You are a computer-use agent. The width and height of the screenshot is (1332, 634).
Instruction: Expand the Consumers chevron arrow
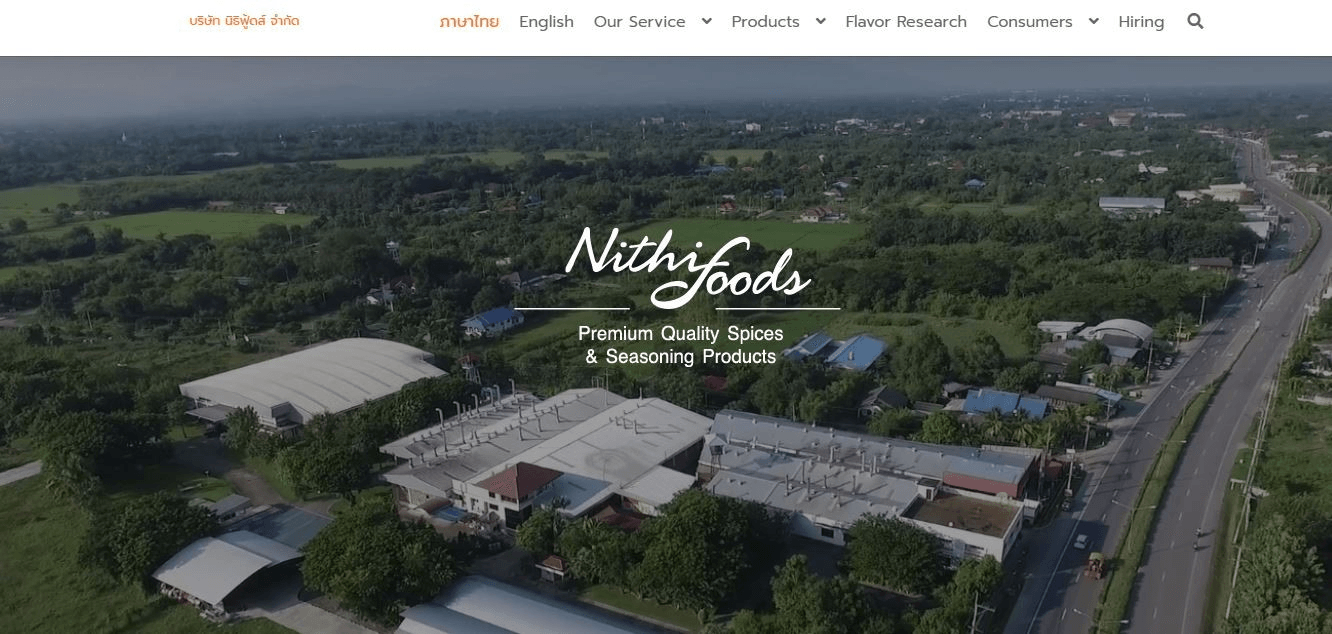(1093, 21)
